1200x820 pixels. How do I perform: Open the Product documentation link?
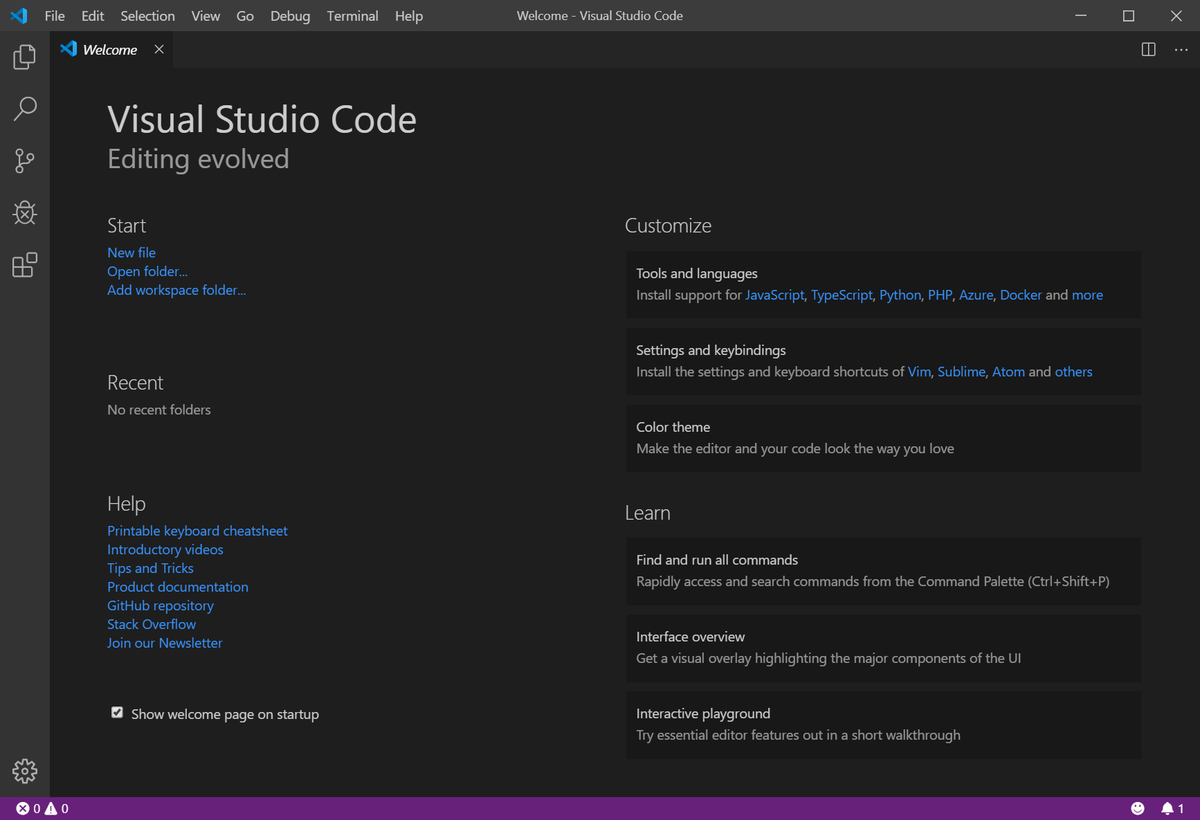pos(178,587)
